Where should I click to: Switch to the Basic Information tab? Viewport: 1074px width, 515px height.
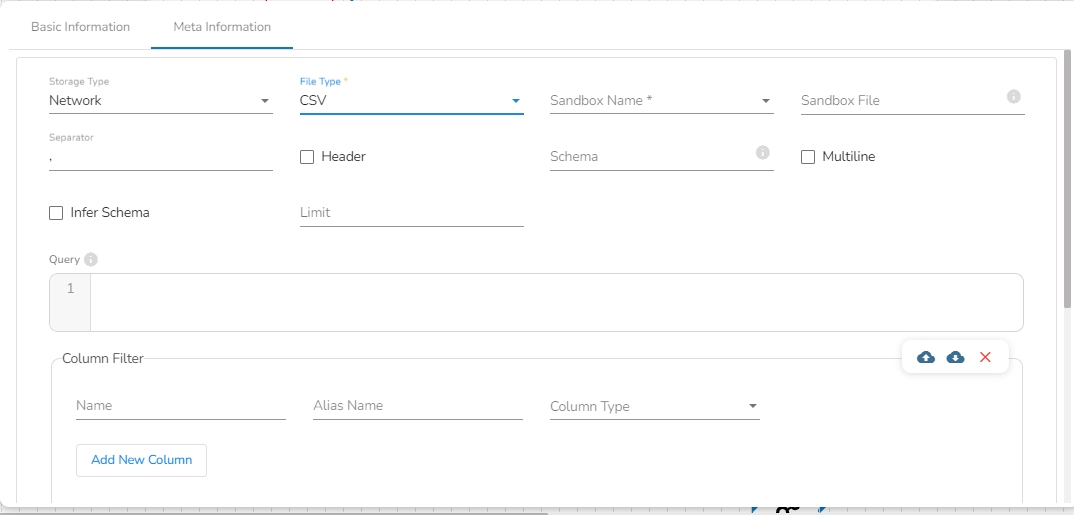pyautogui.click(x=80, y=27)
